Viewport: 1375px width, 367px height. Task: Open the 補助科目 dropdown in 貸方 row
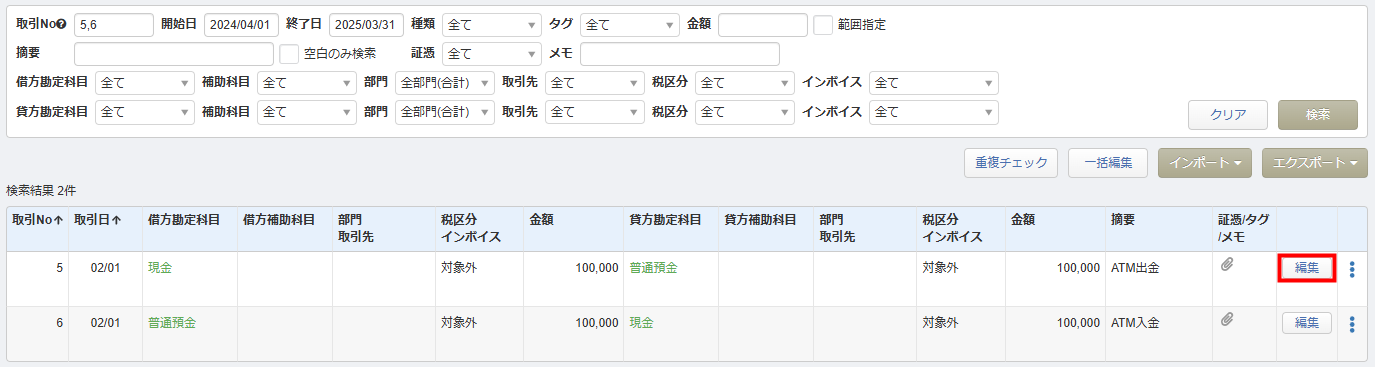(307, 112)
